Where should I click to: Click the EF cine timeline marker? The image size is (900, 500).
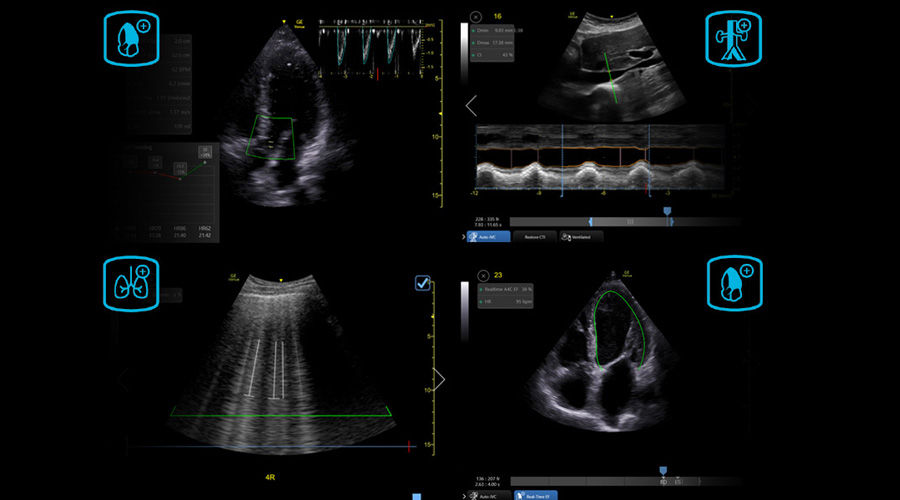click(x=662, y=470)
